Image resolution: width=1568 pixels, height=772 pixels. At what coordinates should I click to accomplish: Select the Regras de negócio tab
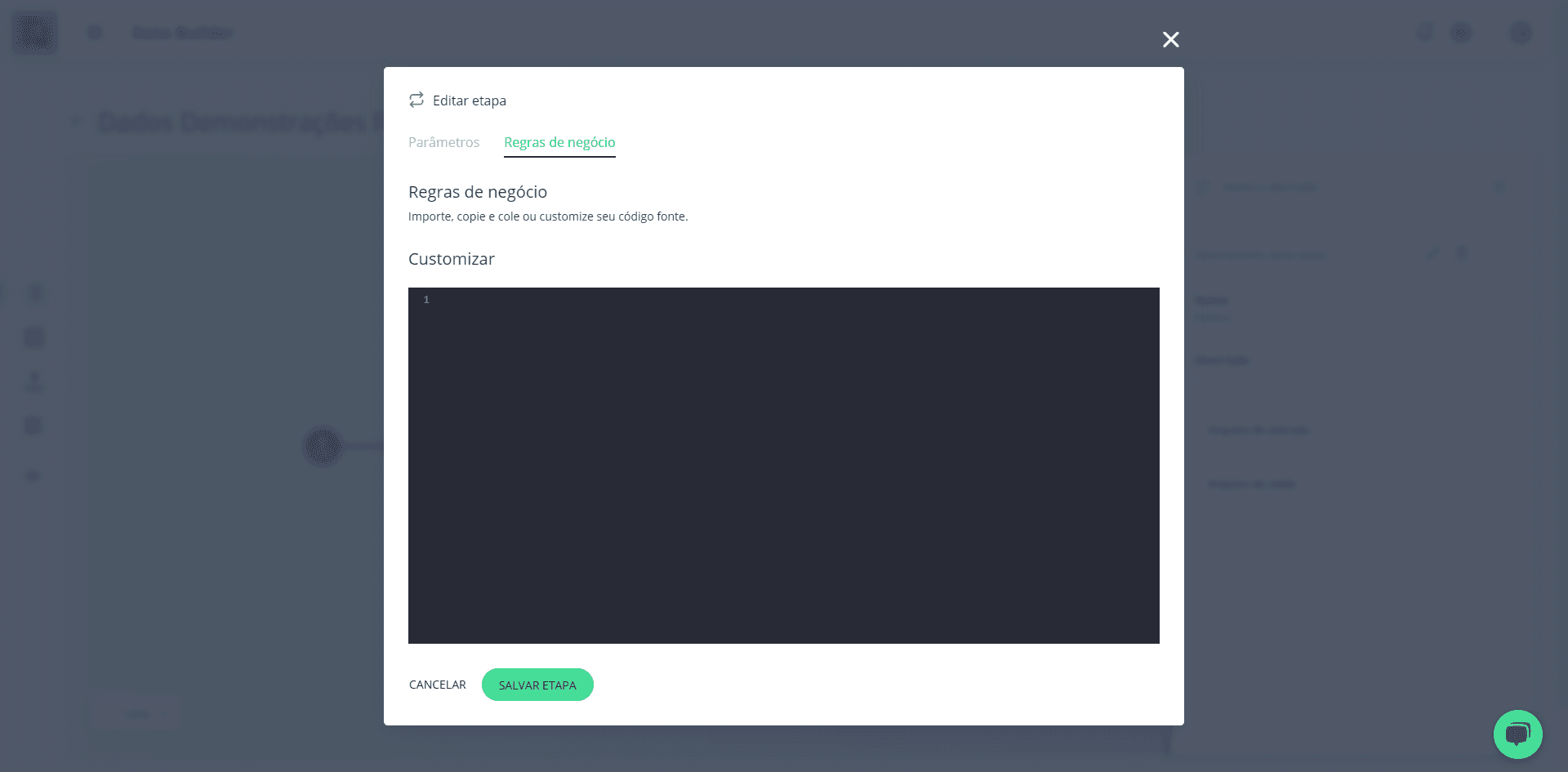[559, 142]
